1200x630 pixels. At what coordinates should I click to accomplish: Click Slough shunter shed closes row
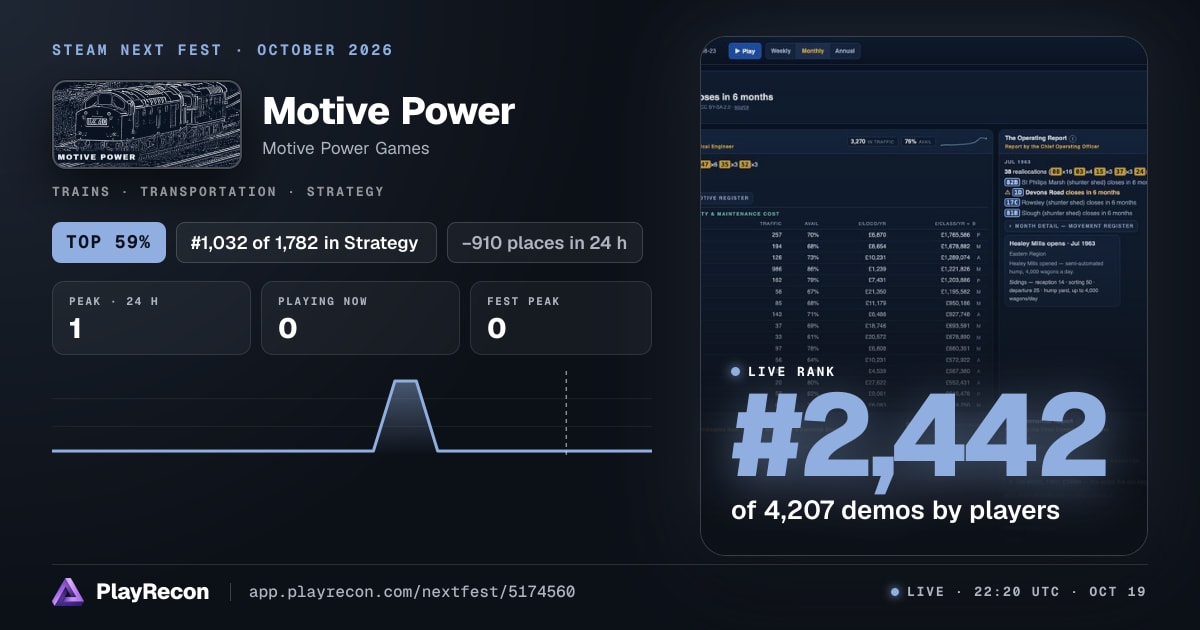click(x=1067, y=212)
